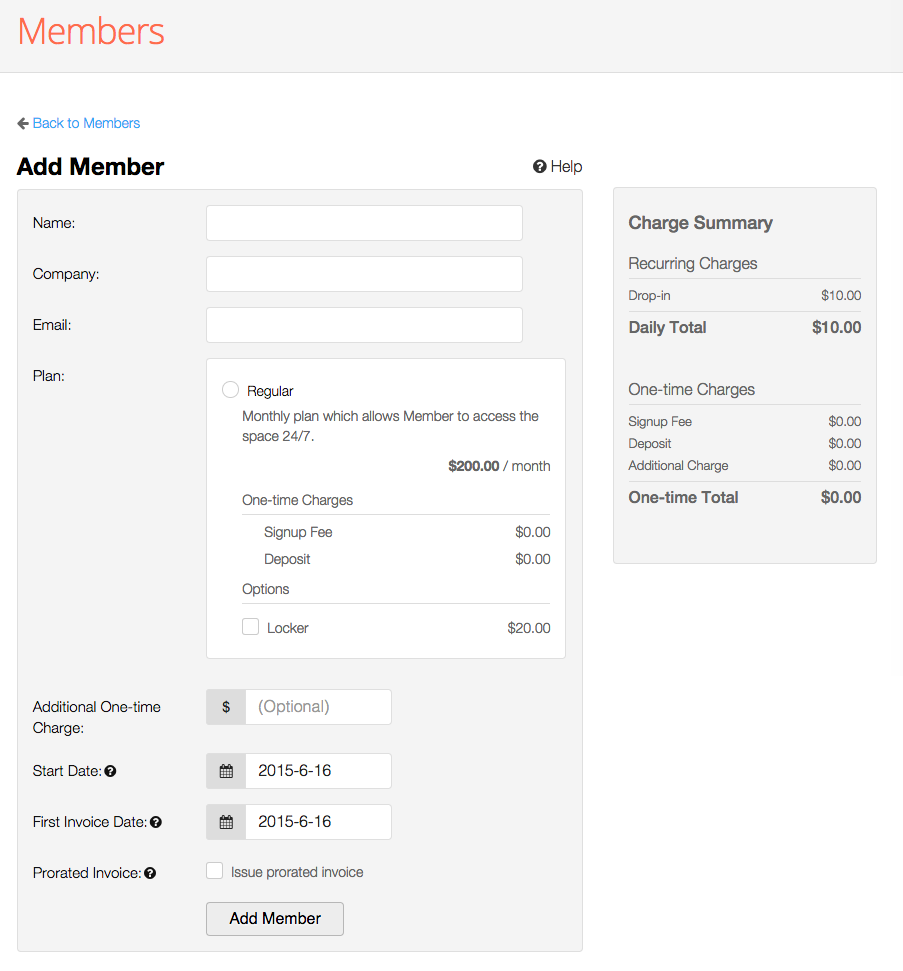Click the question mark icon beside Help
This screenshot has height=971, width=903.
[539, 167]
